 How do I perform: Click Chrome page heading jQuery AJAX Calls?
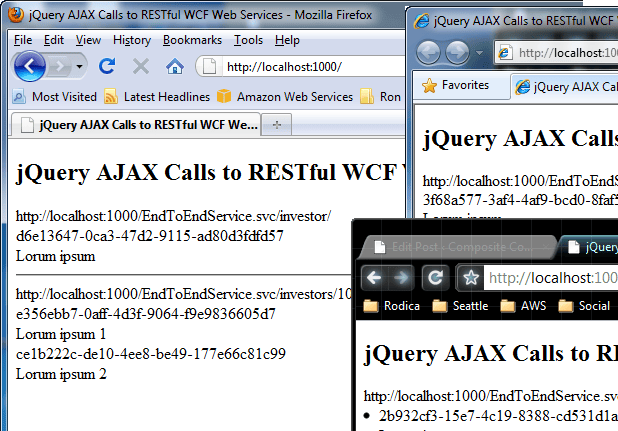pos(491,353)
